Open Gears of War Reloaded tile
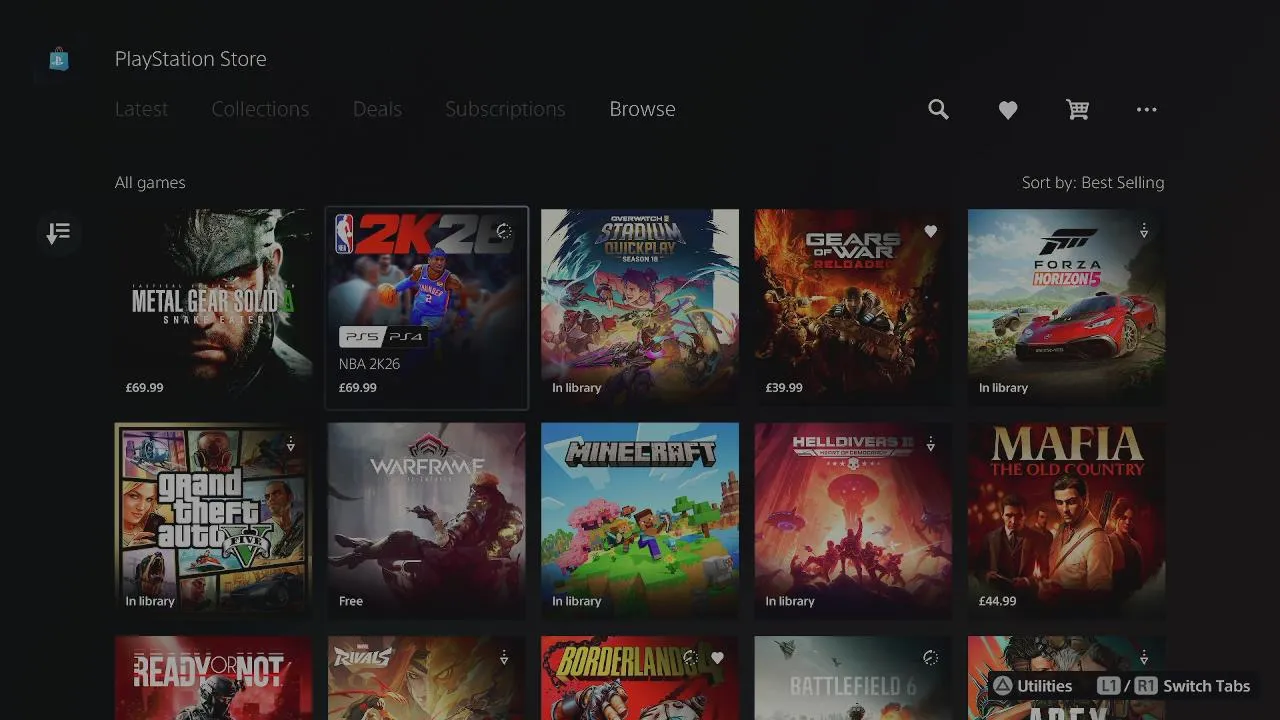Viewport: 1280px width, 720px height. pos(853,307)
